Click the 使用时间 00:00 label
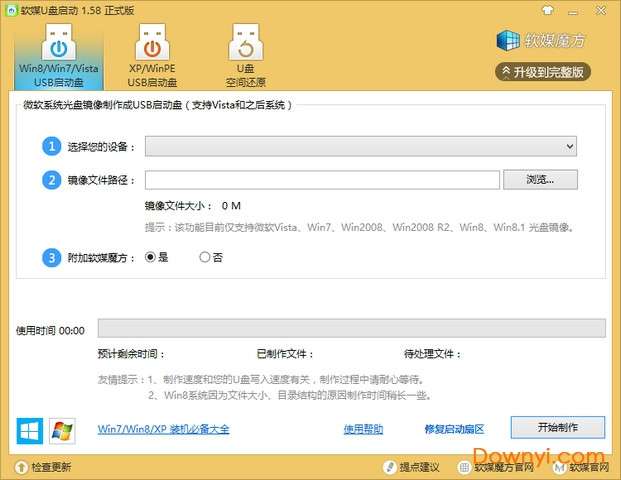Image resolution: width=621 pixels, height=480 pixels. pos(50,331)
